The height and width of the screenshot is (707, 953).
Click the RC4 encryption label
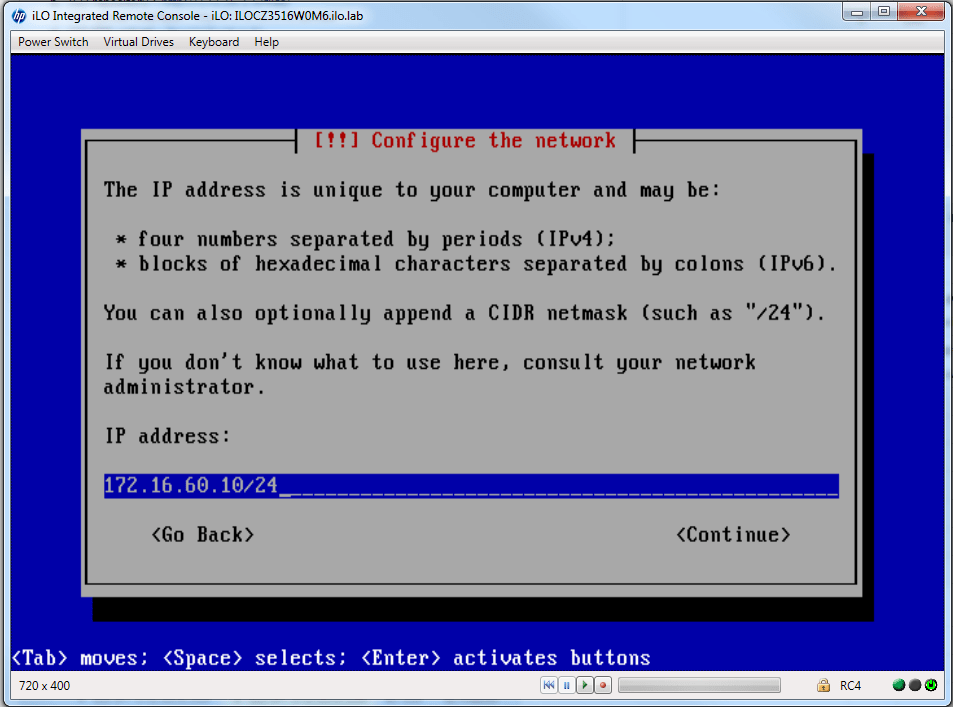point(850,685)
